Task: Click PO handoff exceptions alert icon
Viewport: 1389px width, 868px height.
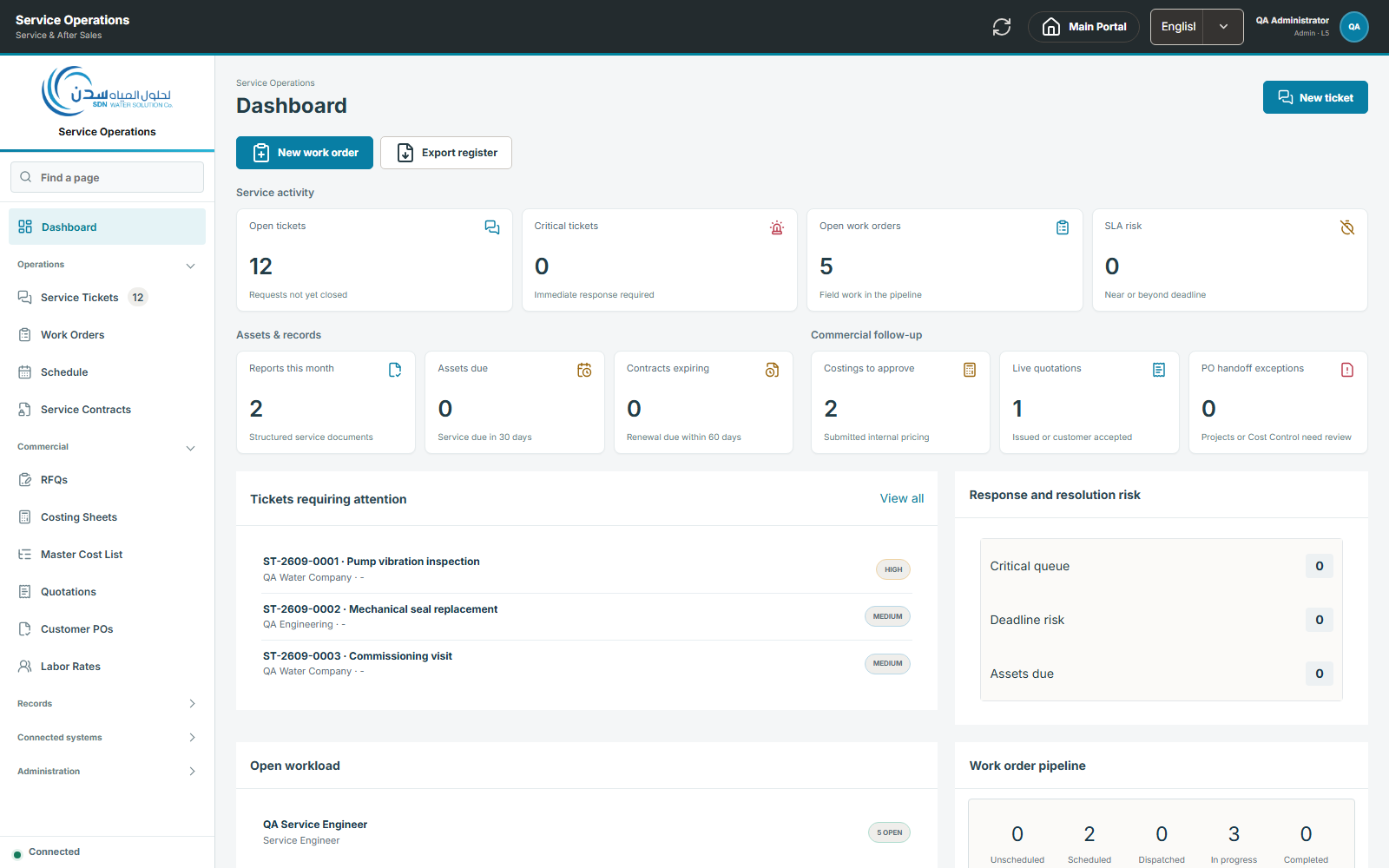Action: coord(1347,370)
